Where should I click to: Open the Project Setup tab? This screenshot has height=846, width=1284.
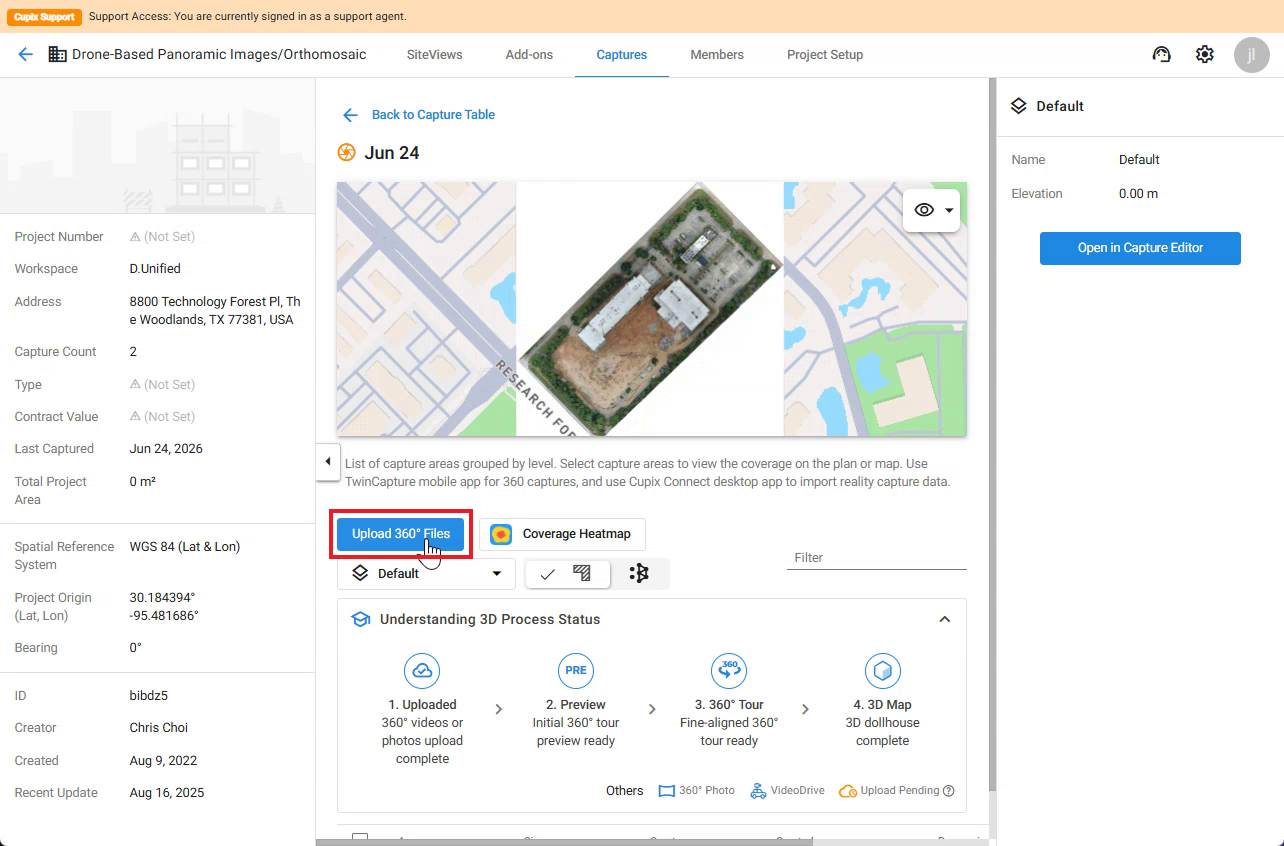825,55
